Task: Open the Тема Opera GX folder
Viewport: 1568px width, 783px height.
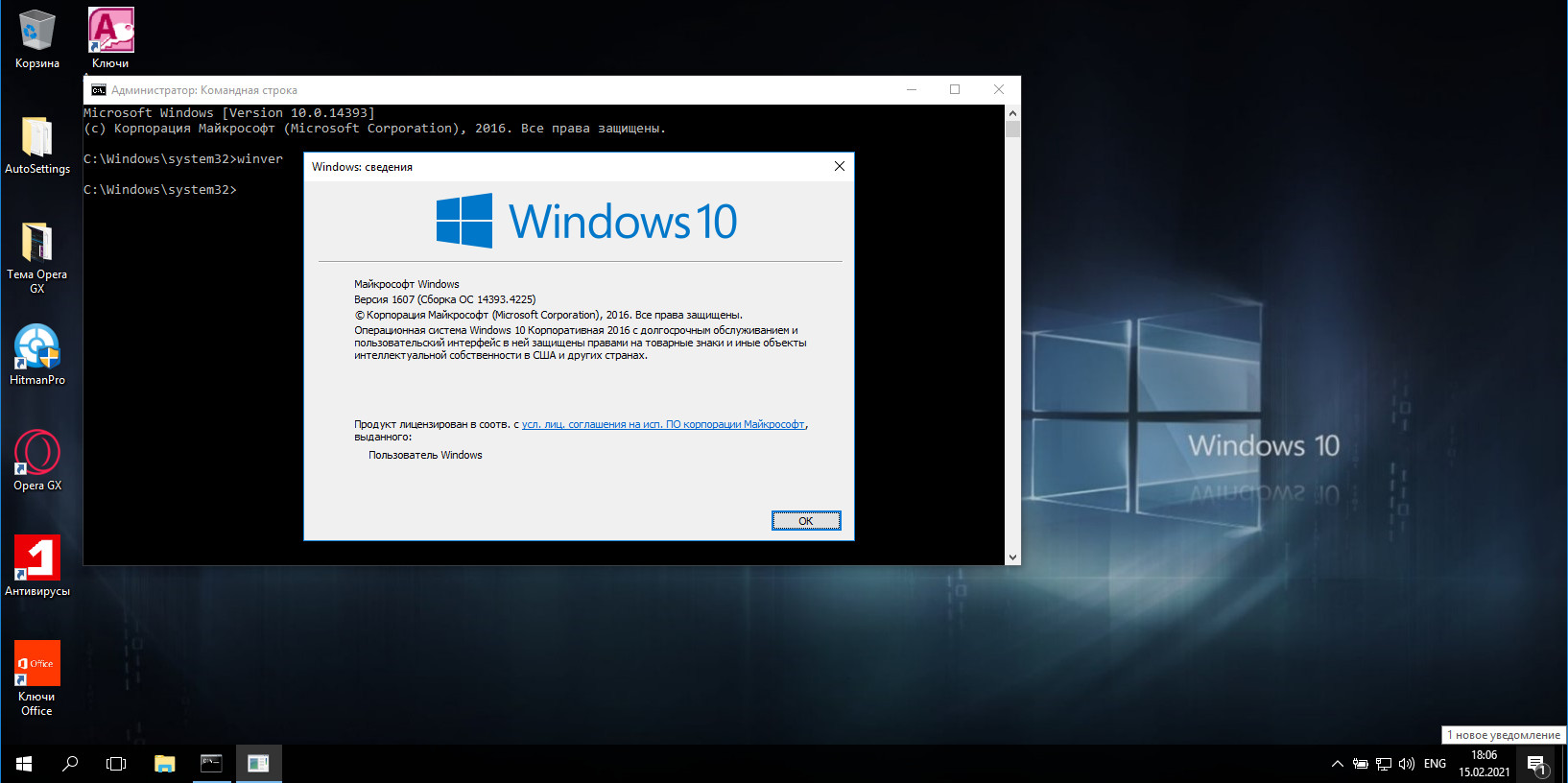Action: [x=36, y=243]
